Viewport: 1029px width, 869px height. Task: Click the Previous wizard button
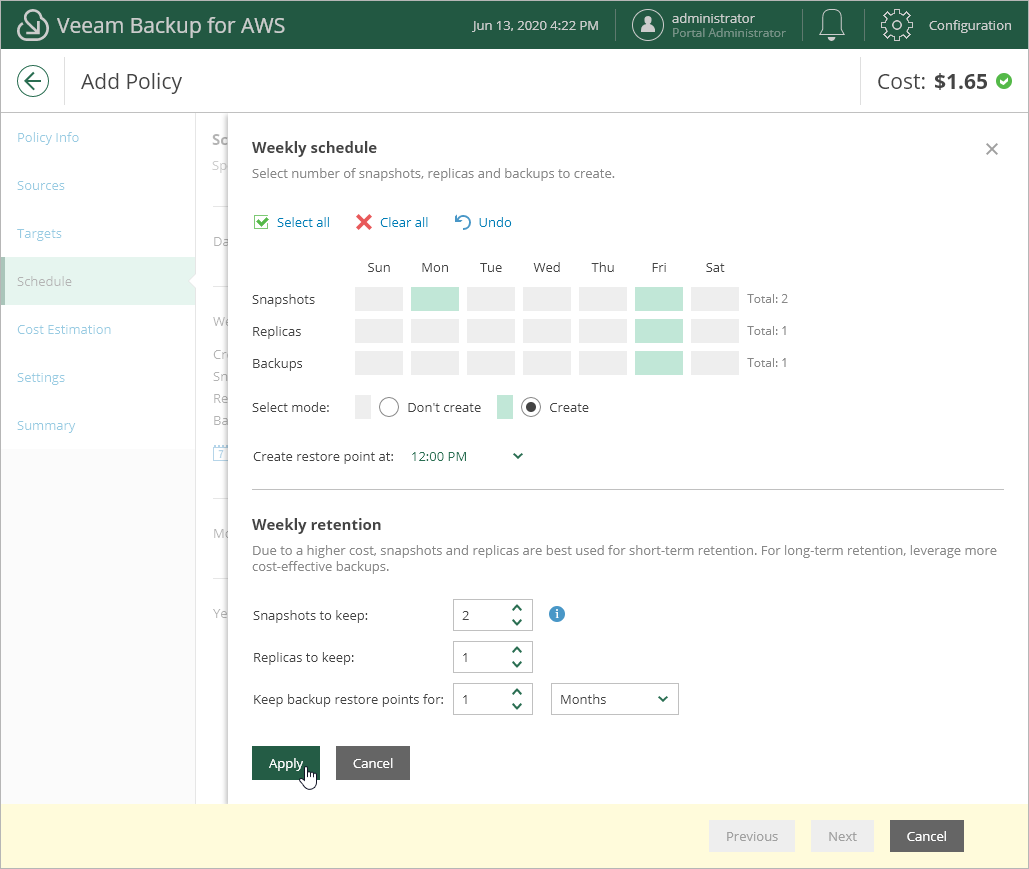752,836
